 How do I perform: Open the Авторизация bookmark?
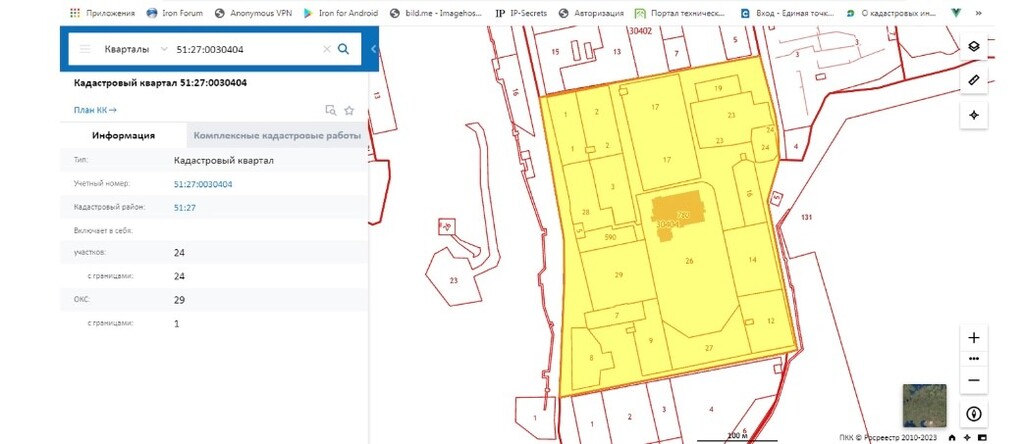point(592,12)
